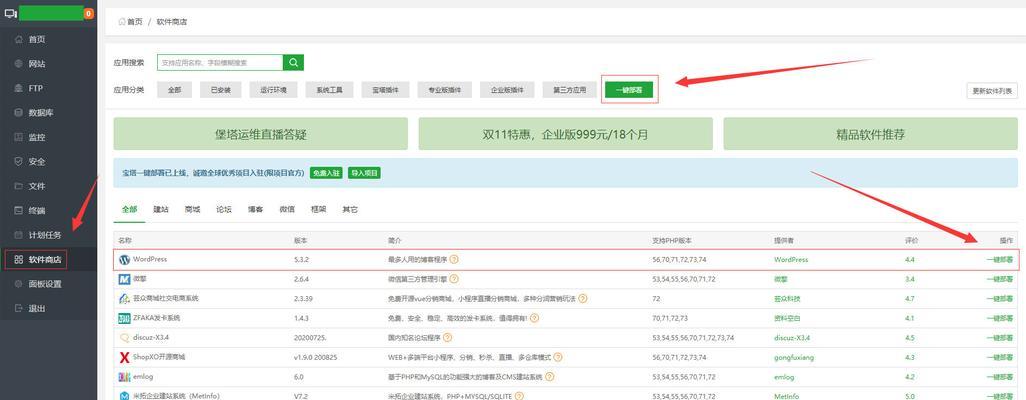Click 一键部署 link in 微擎 row
Screen dimensions: 1026x400
(1000, 280)
